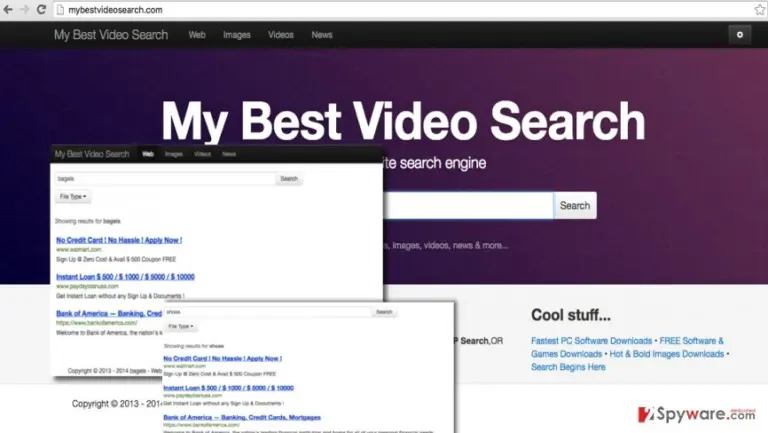Click the large Search button
768x433 pixels.
click(575, 205)
